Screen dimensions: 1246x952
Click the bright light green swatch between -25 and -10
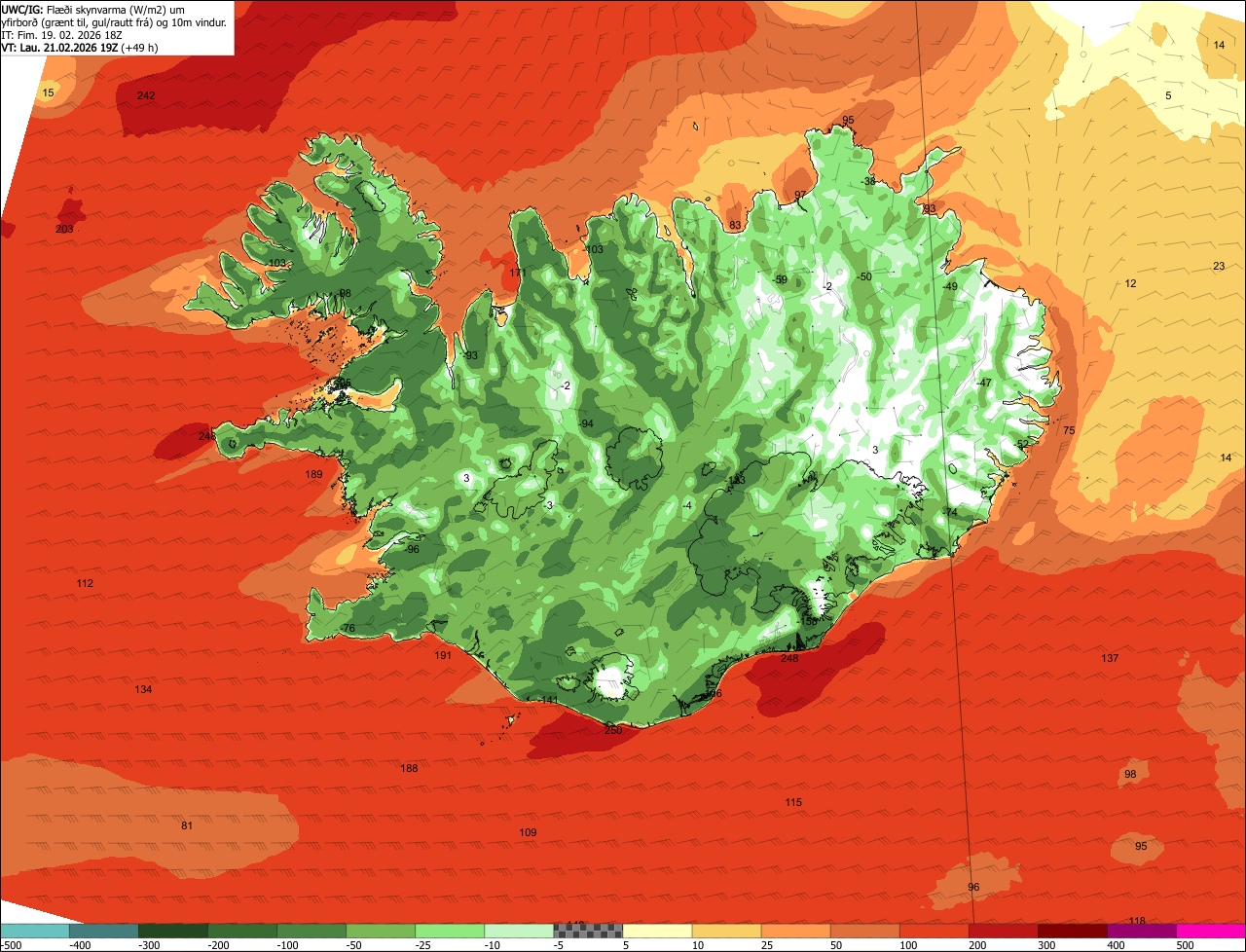click(x=450, y=931)
